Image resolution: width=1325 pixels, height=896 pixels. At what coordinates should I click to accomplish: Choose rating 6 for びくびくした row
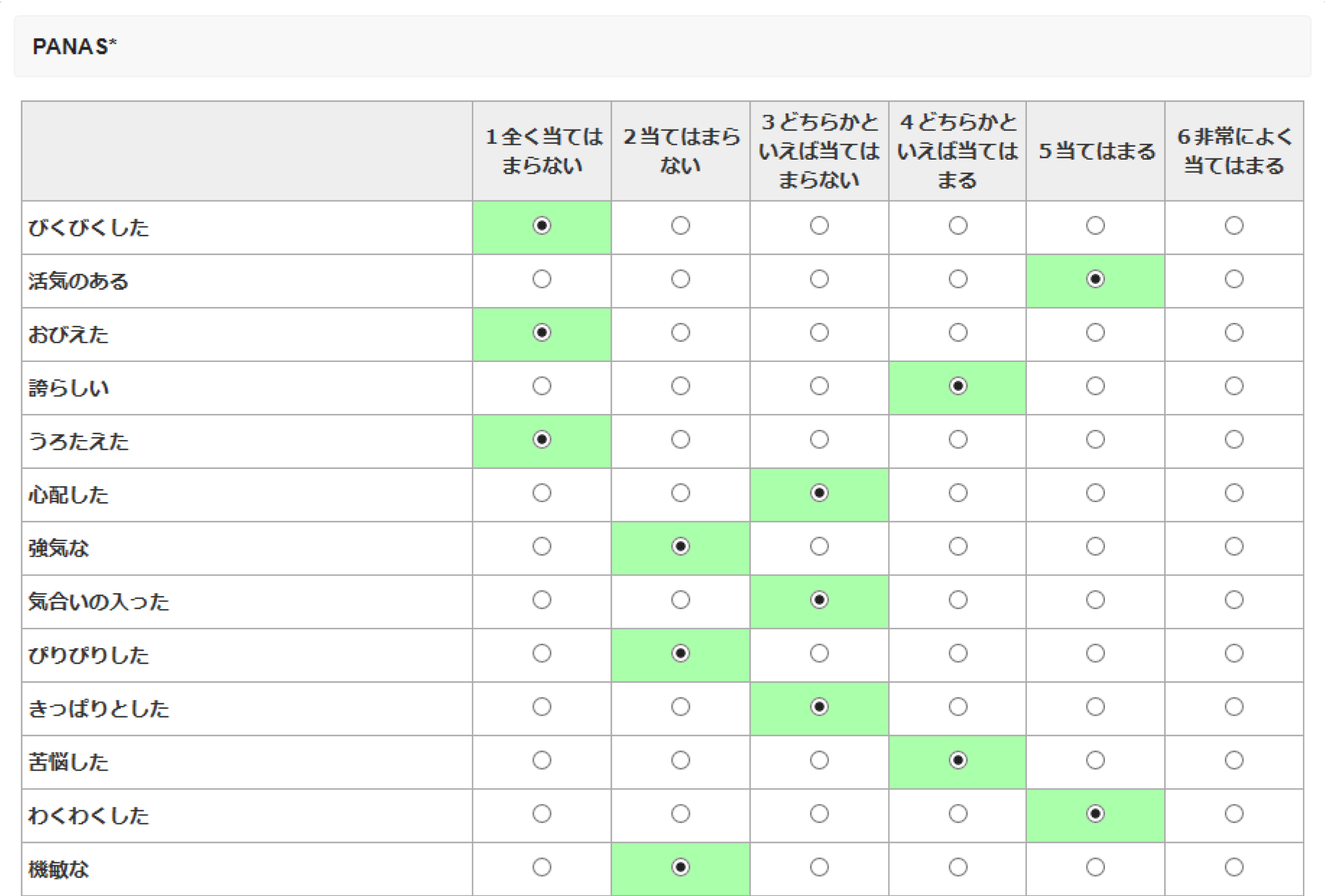click(1233, 225)
